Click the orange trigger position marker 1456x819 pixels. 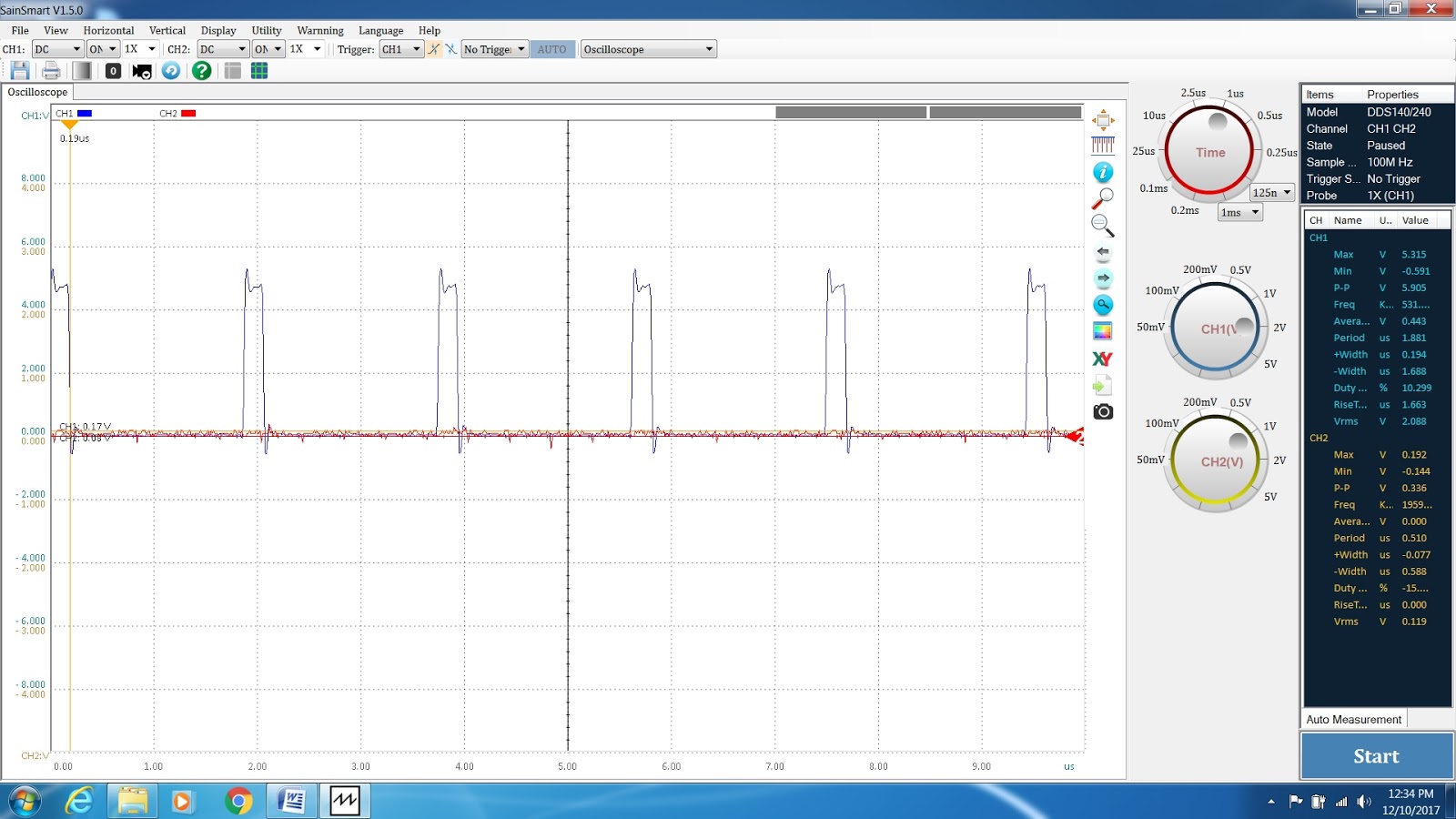pos(70,125)
